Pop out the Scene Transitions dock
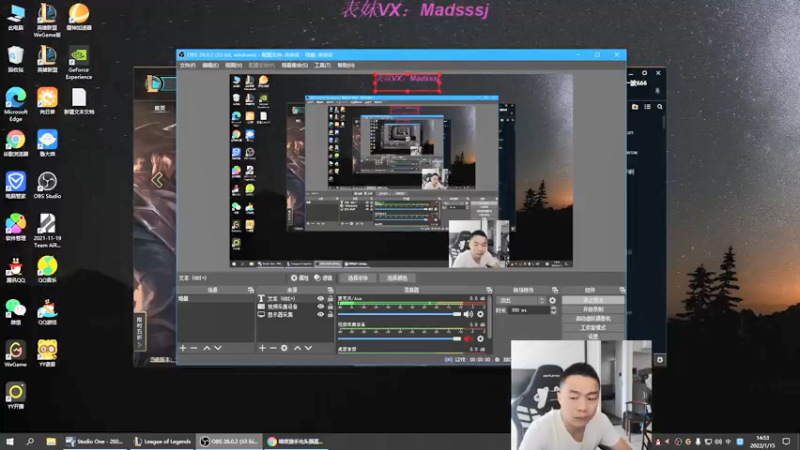The width and height of the screenshot is (800, 450). 555,290
